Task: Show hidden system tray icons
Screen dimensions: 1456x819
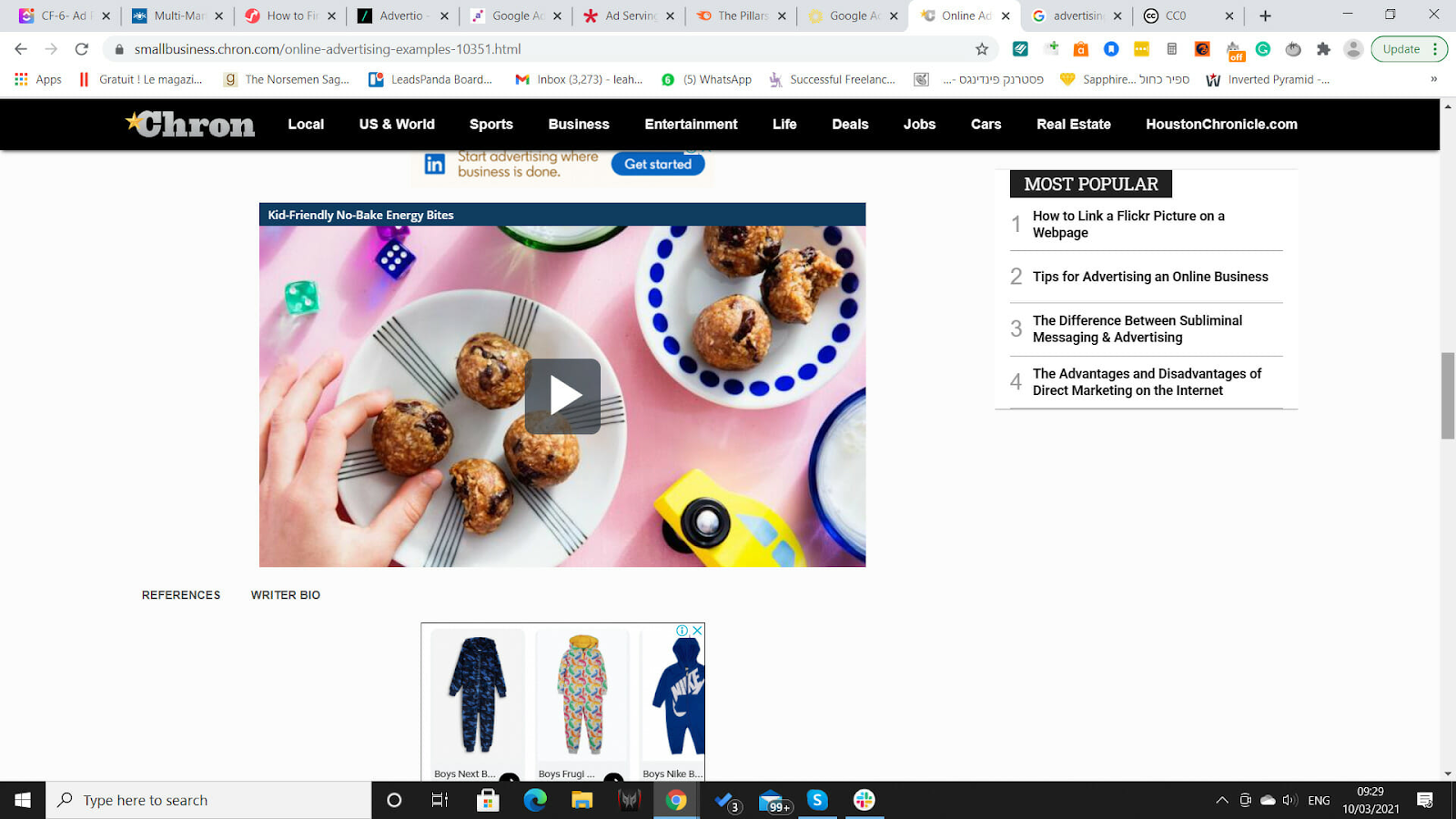Action: point(1221,800)
